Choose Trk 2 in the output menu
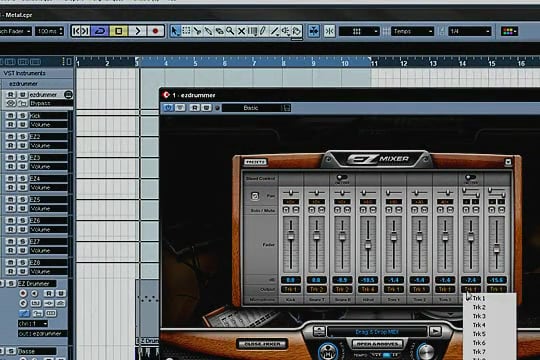Viewport: 540px width, 360px height. coord(479,307)
